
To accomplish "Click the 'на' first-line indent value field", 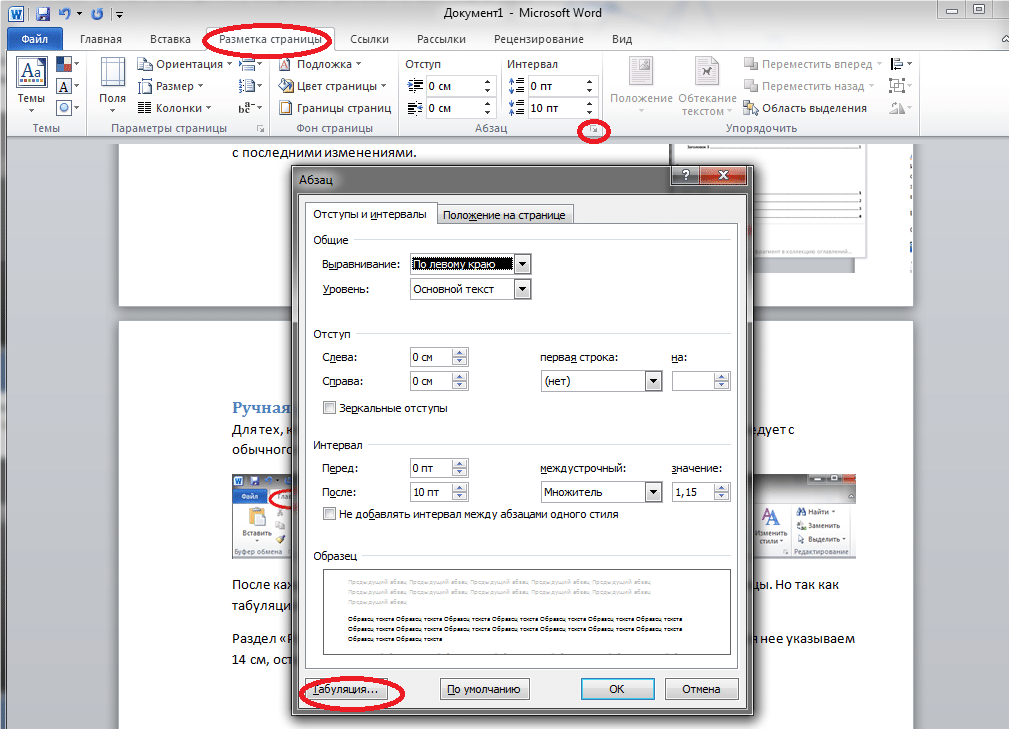I will pyautogui.click(x=694, y=381).
